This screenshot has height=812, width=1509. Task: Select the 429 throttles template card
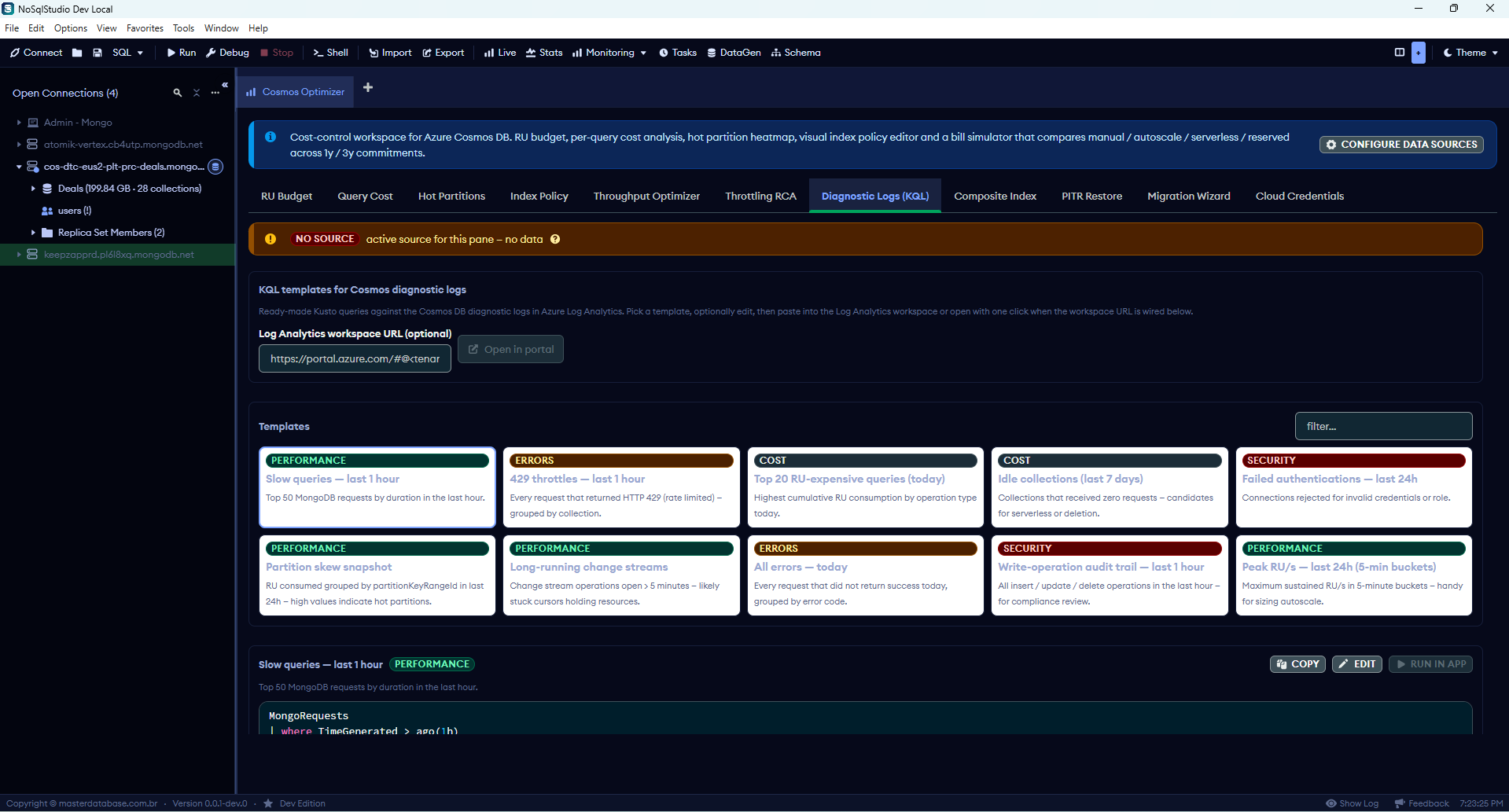621,487
